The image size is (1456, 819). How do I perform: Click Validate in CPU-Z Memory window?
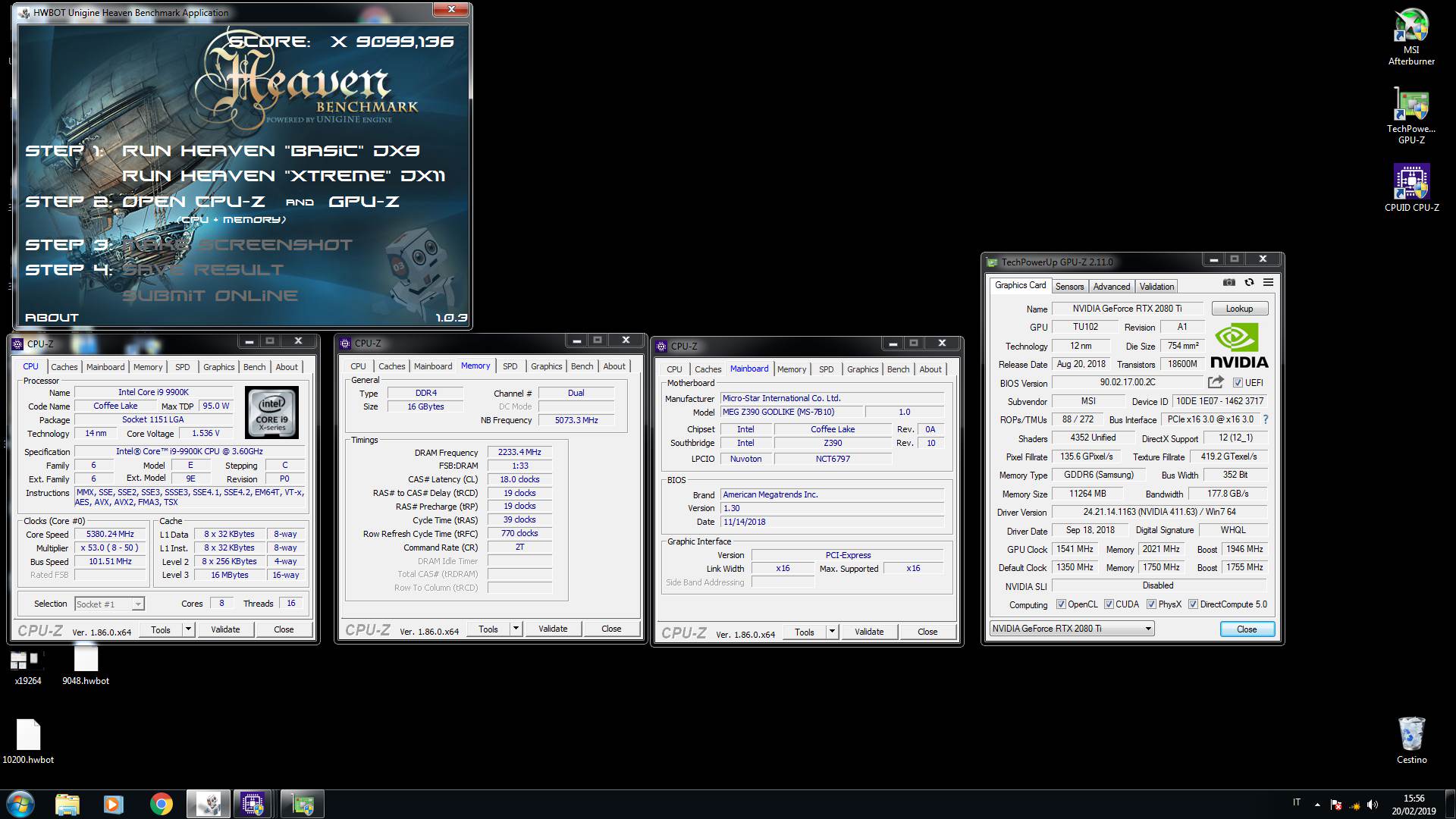click(x=553, y=629)
